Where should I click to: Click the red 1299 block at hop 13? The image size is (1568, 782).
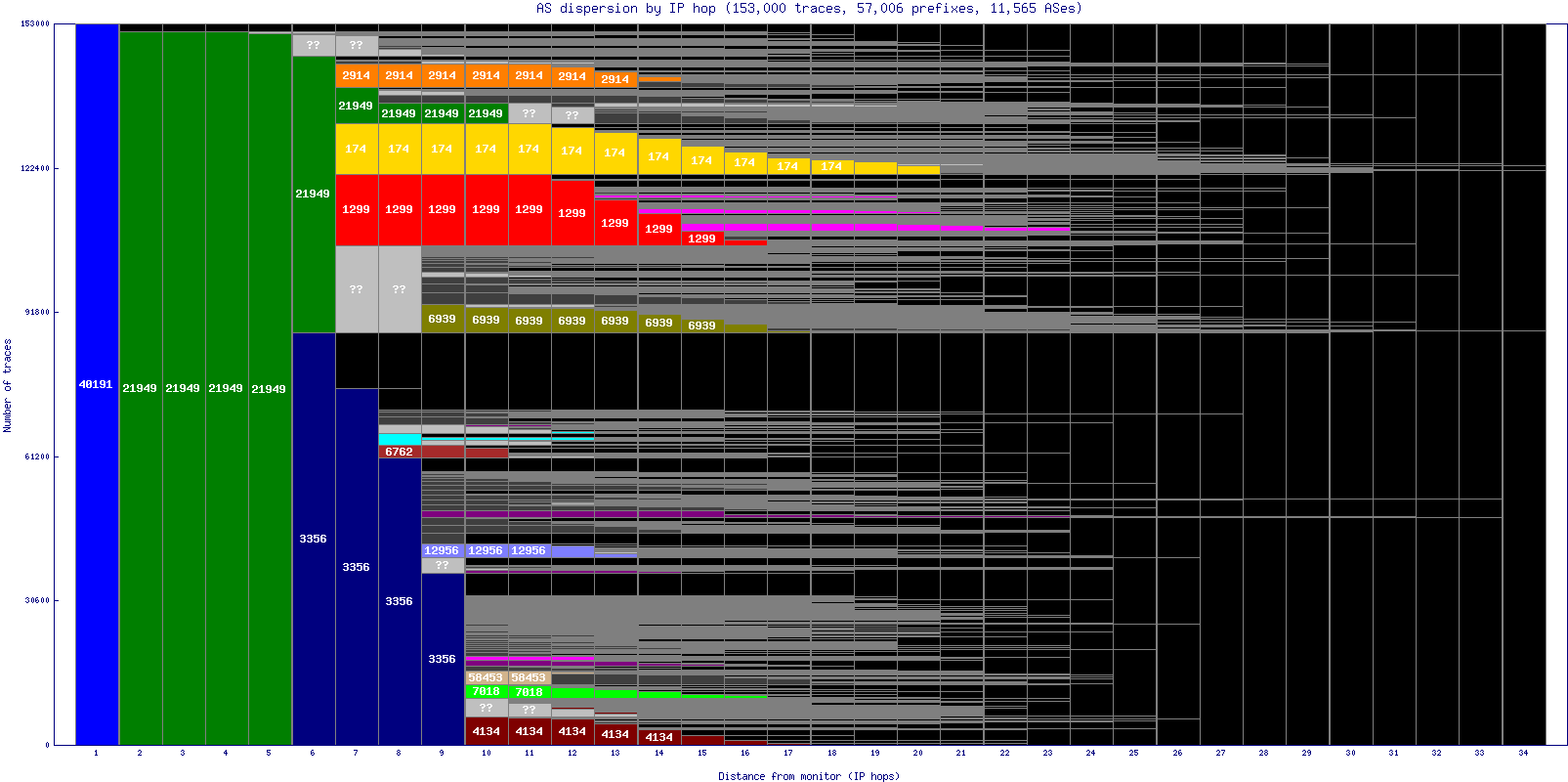[x=615, y=223]
